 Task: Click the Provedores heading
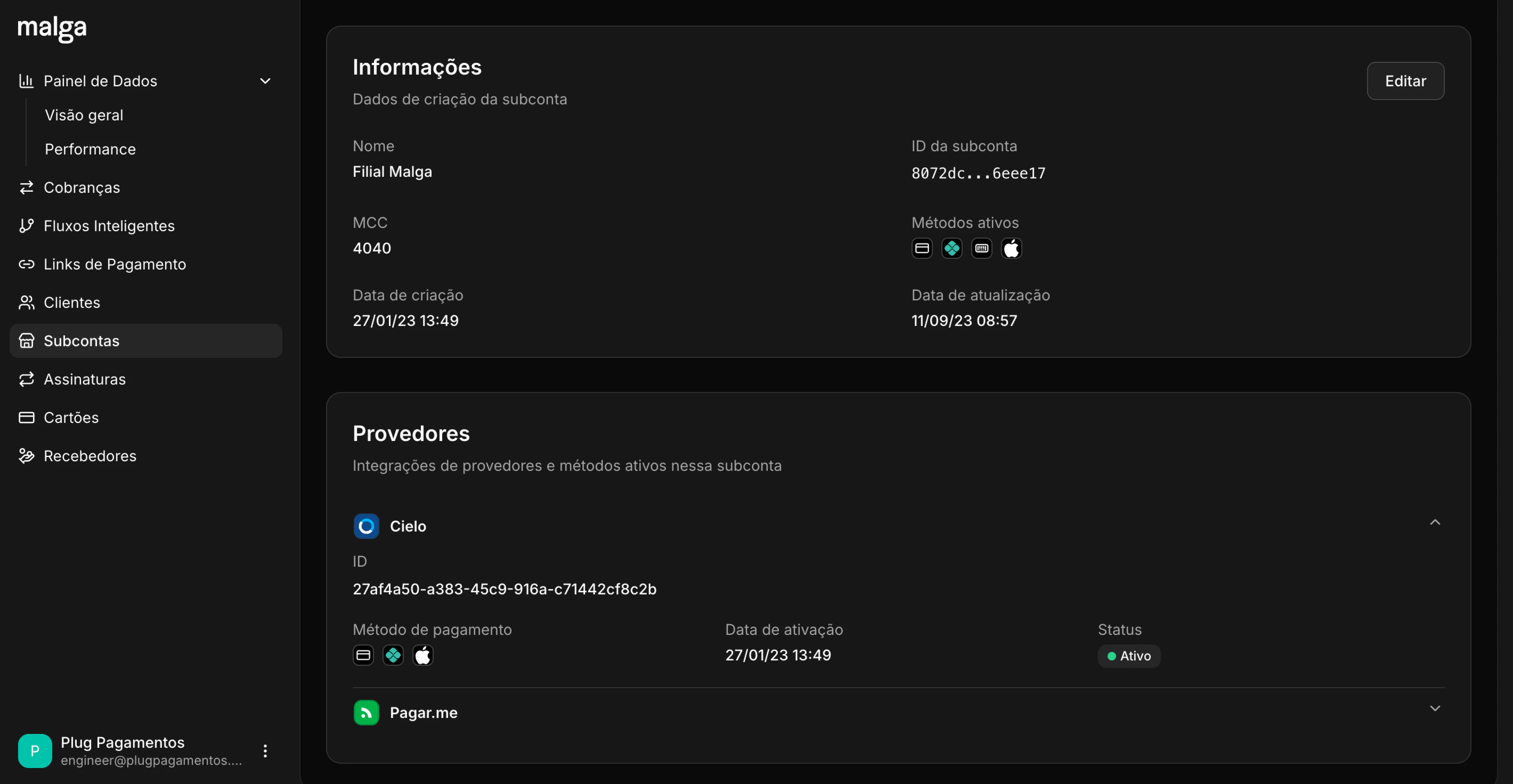click(x=411, y=434)
